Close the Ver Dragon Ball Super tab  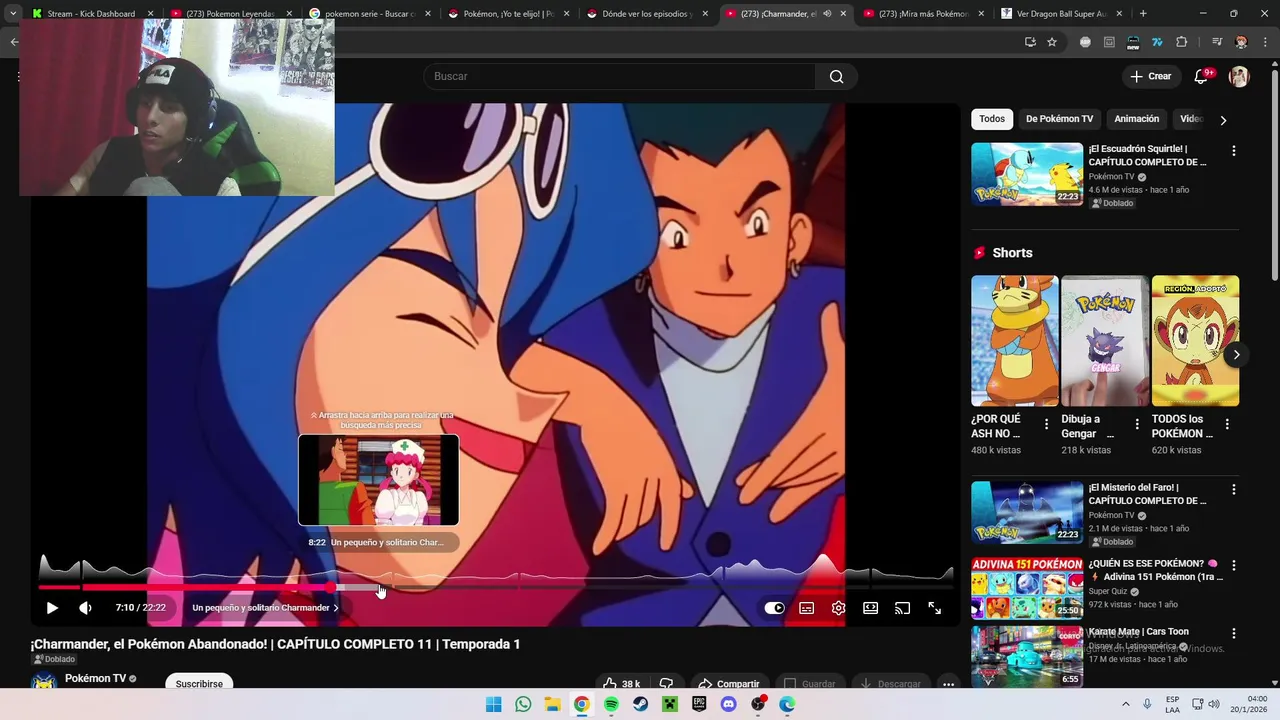1120,14
